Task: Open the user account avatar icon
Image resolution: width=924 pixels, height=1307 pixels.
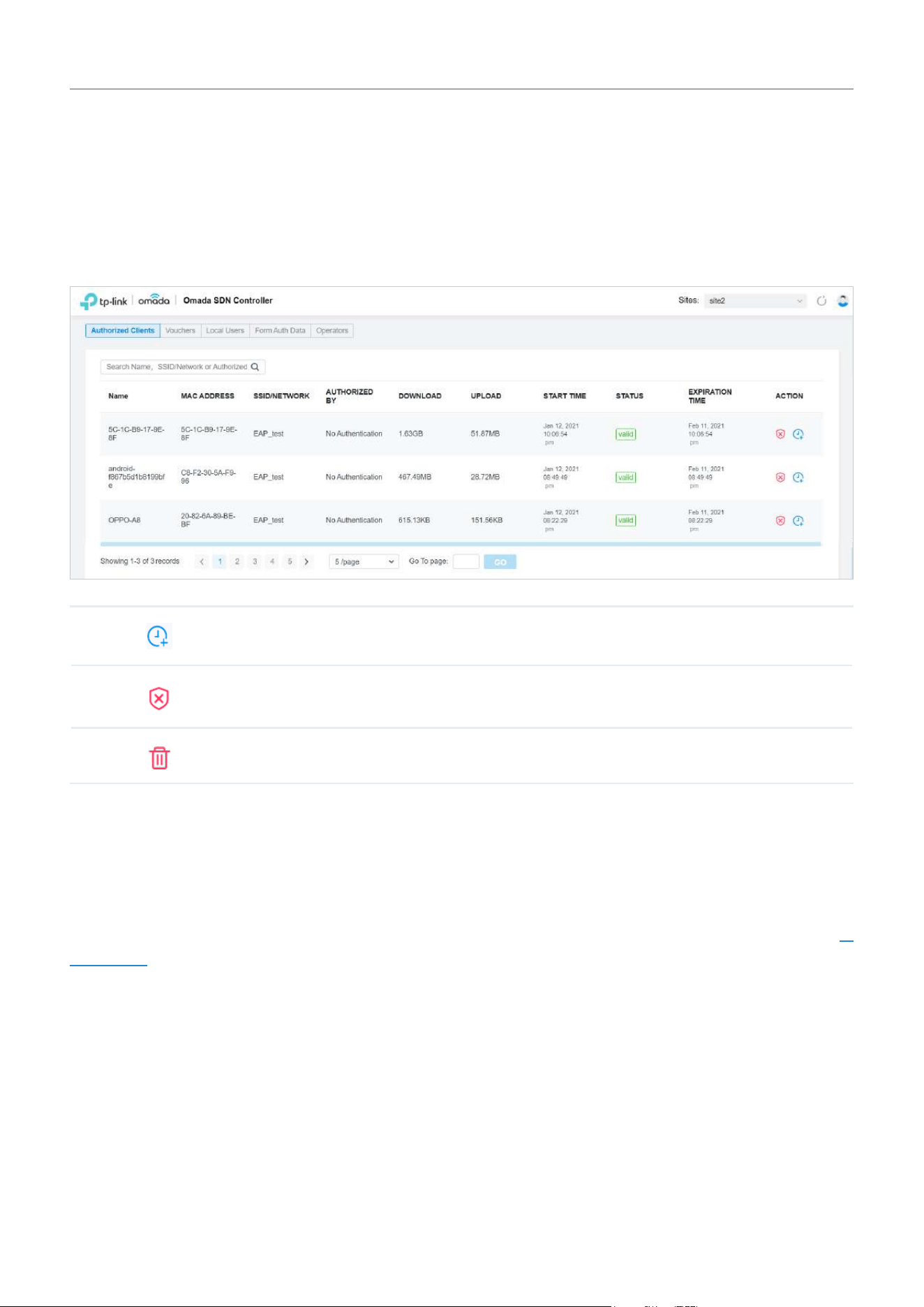Action: 842,301
